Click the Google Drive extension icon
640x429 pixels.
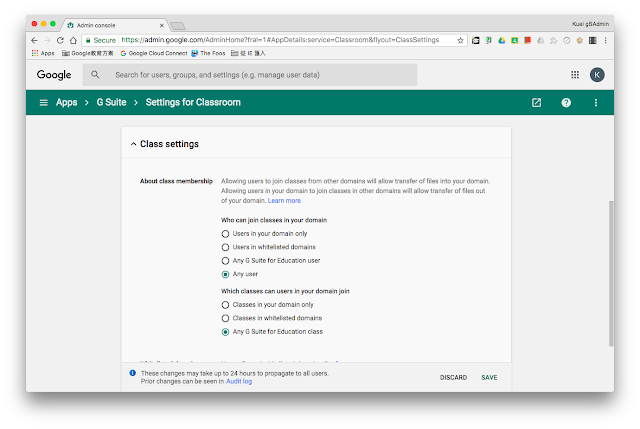point(502,40)
